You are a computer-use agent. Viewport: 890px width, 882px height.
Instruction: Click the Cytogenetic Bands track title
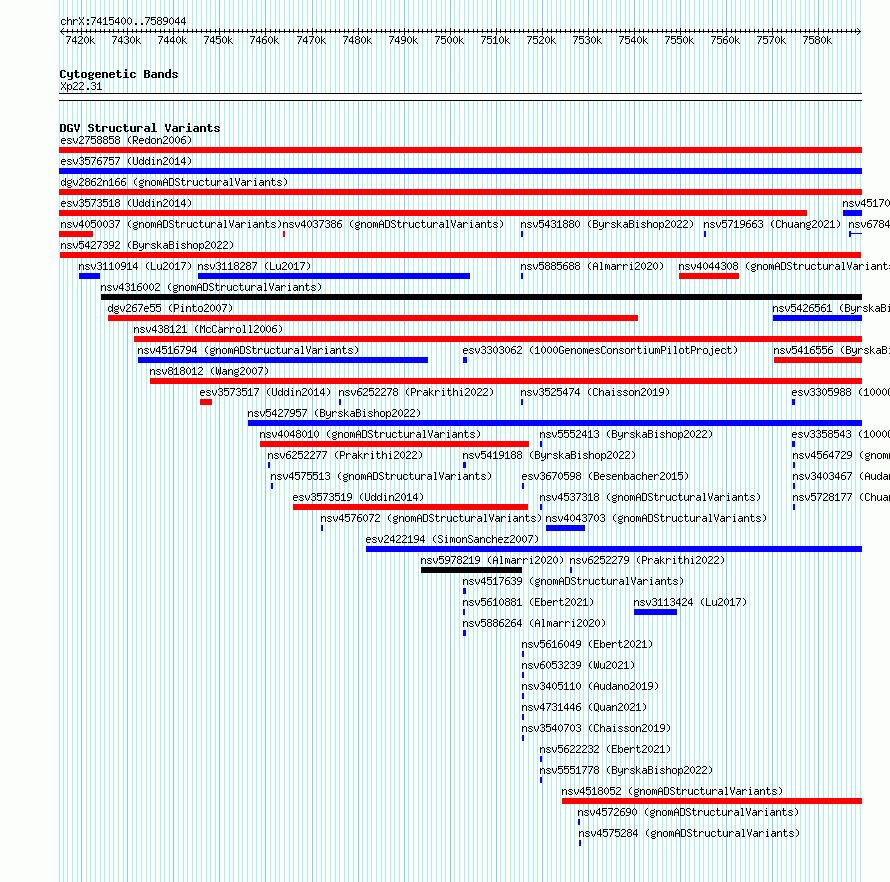119,74
